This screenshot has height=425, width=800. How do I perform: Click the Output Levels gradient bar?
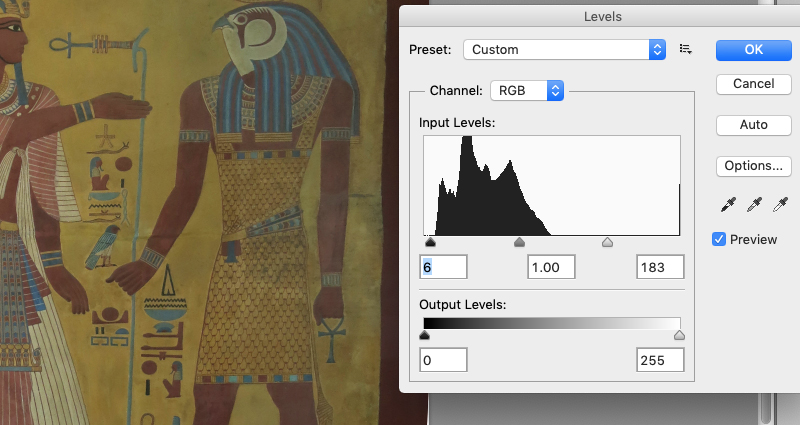pyautogui.click(x=552, y=323)
